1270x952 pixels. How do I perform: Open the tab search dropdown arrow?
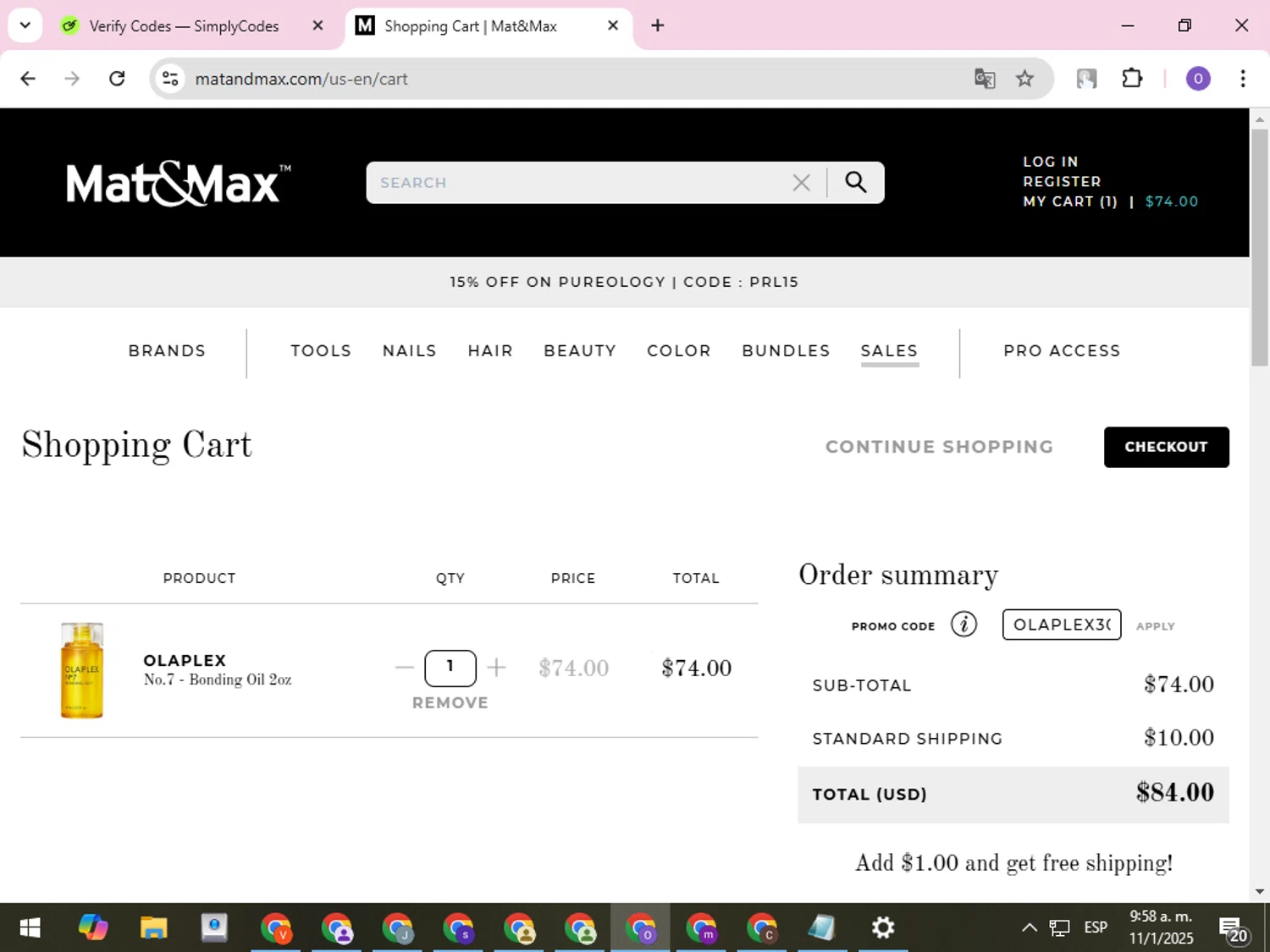point(25,25)
